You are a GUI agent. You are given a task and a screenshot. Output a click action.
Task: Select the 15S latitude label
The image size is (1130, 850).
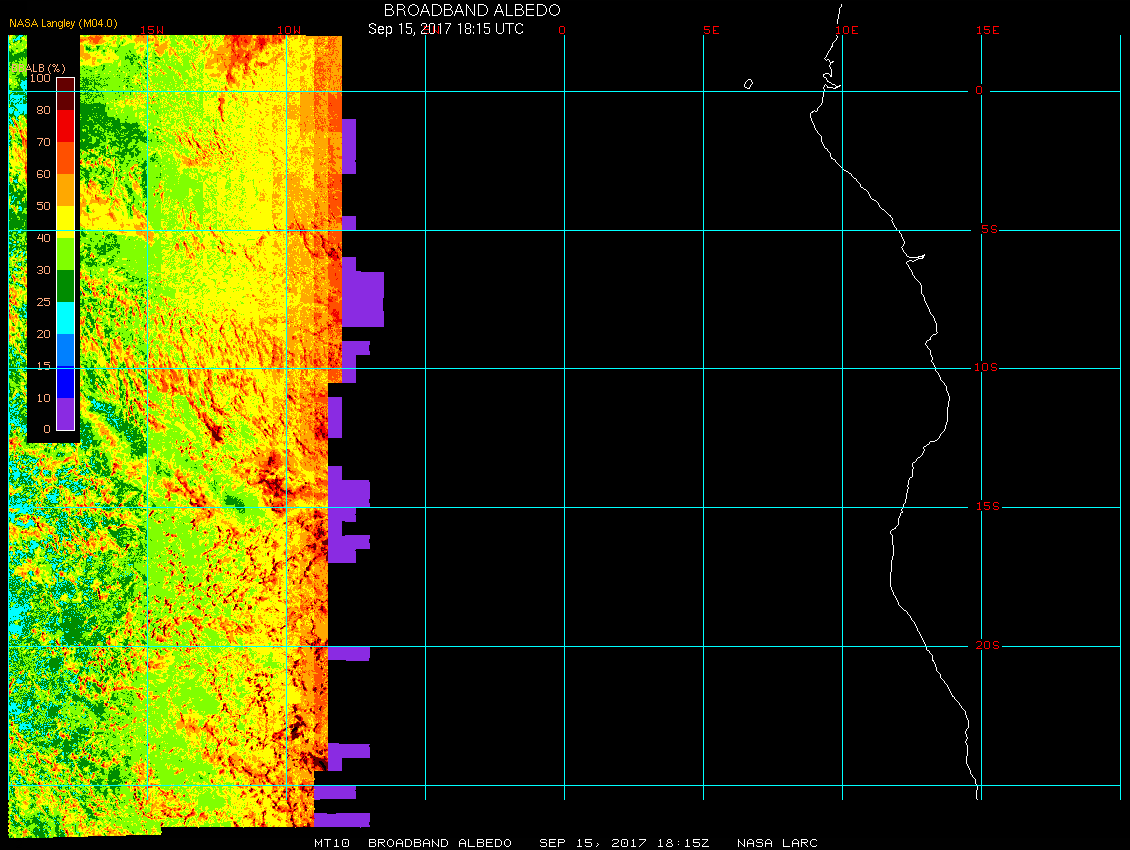click(985, 507)
